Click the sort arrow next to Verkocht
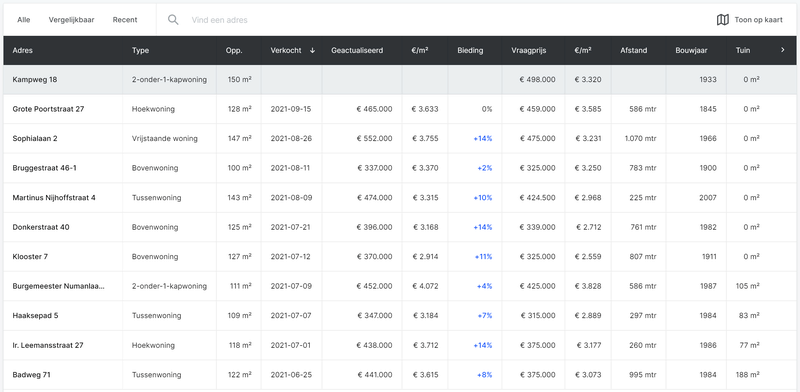Viewport: 800px width, 392px height. [x=312, y=50]
